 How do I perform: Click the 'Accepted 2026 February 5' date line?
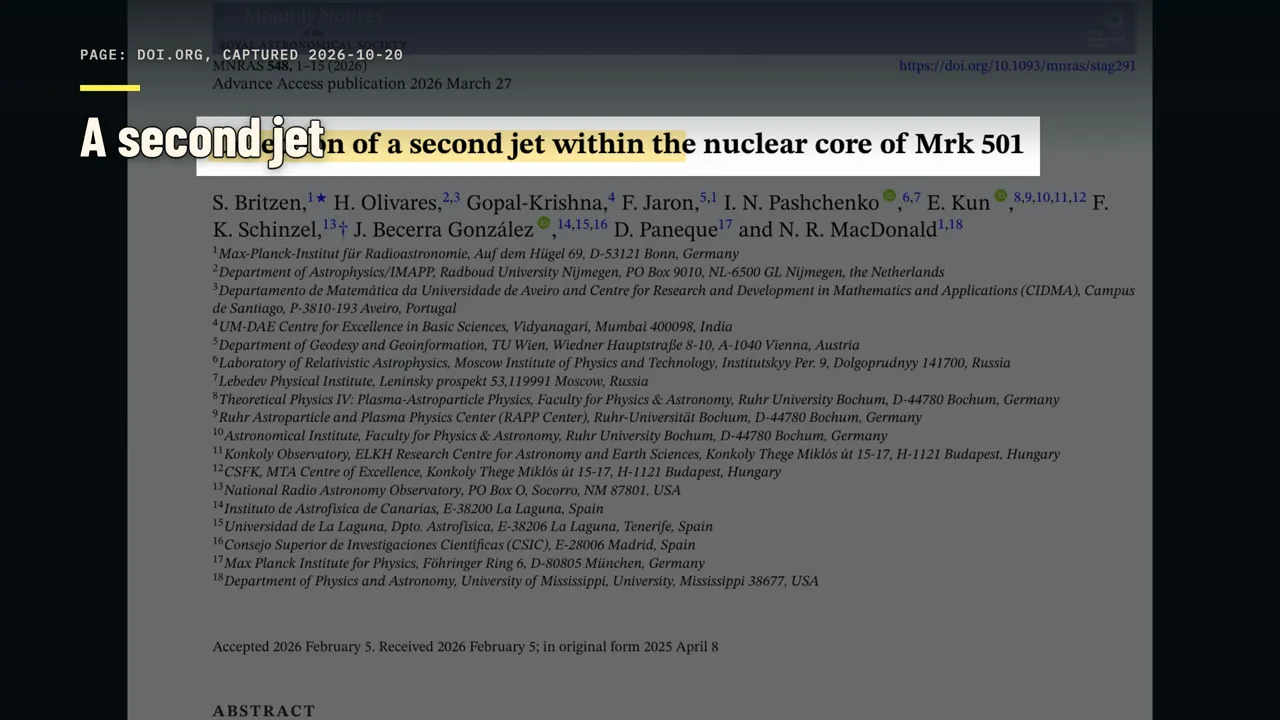(x=465, y=647)
